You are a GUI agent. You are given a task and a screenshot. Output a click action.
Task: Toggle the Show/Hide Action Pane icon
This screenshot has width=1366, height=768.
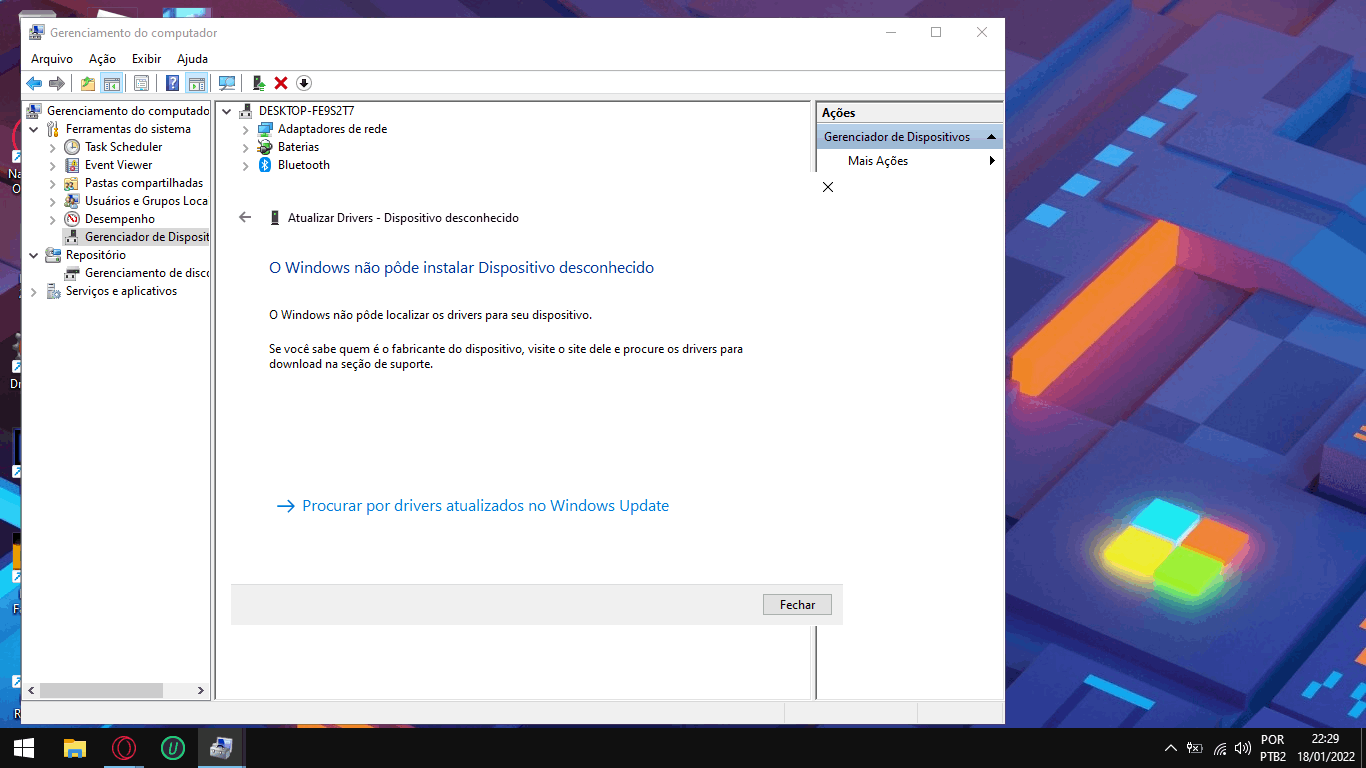pyautogui.click(x=196, y=83)
